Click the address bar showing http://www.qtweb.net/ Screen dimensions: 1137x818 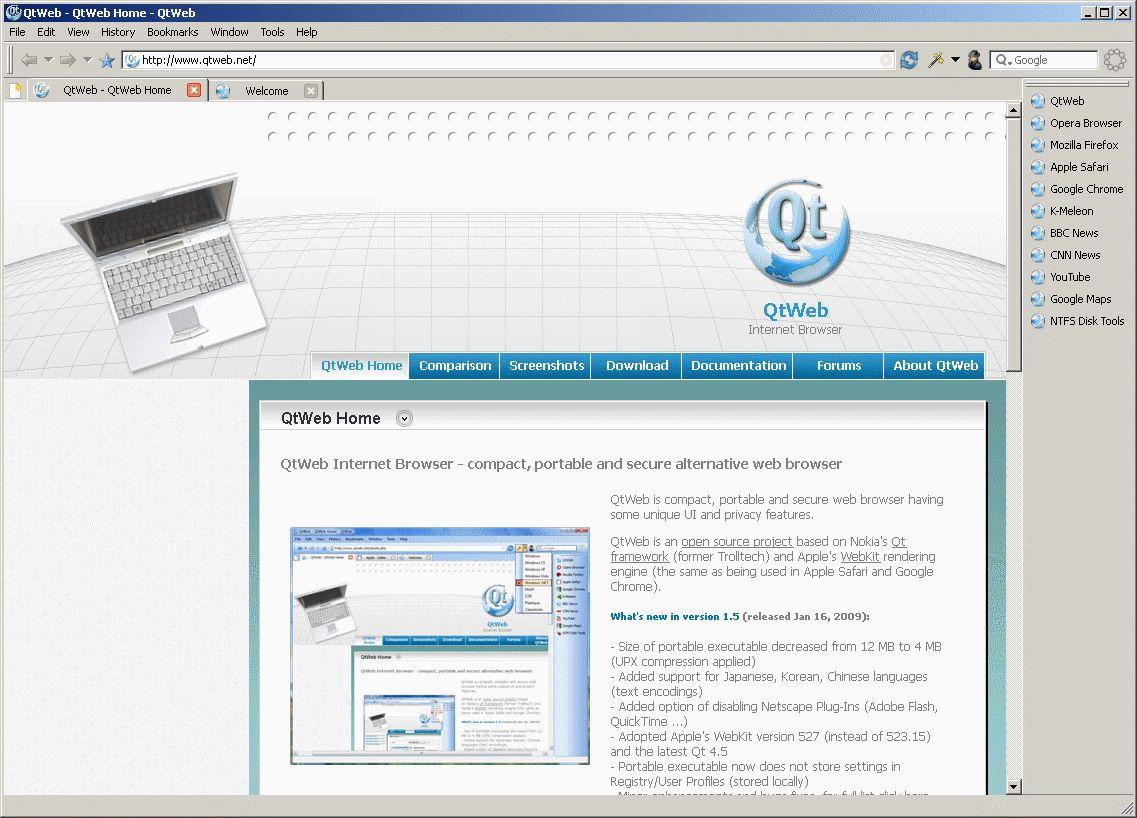[x=509, y=60]
